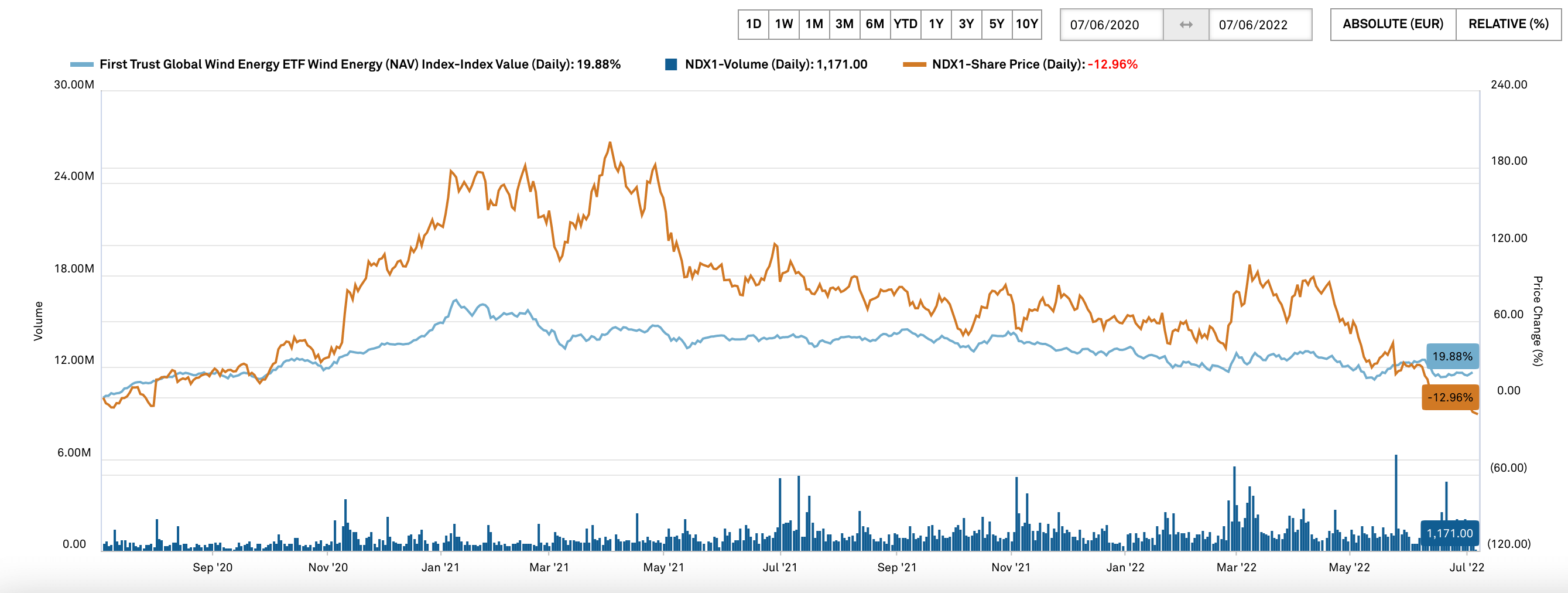Image resolution: width=1568 pixels, height=593 pixels.
Task: Switch to RELATIVE (%) view
Action: [x=1508, y=25]
